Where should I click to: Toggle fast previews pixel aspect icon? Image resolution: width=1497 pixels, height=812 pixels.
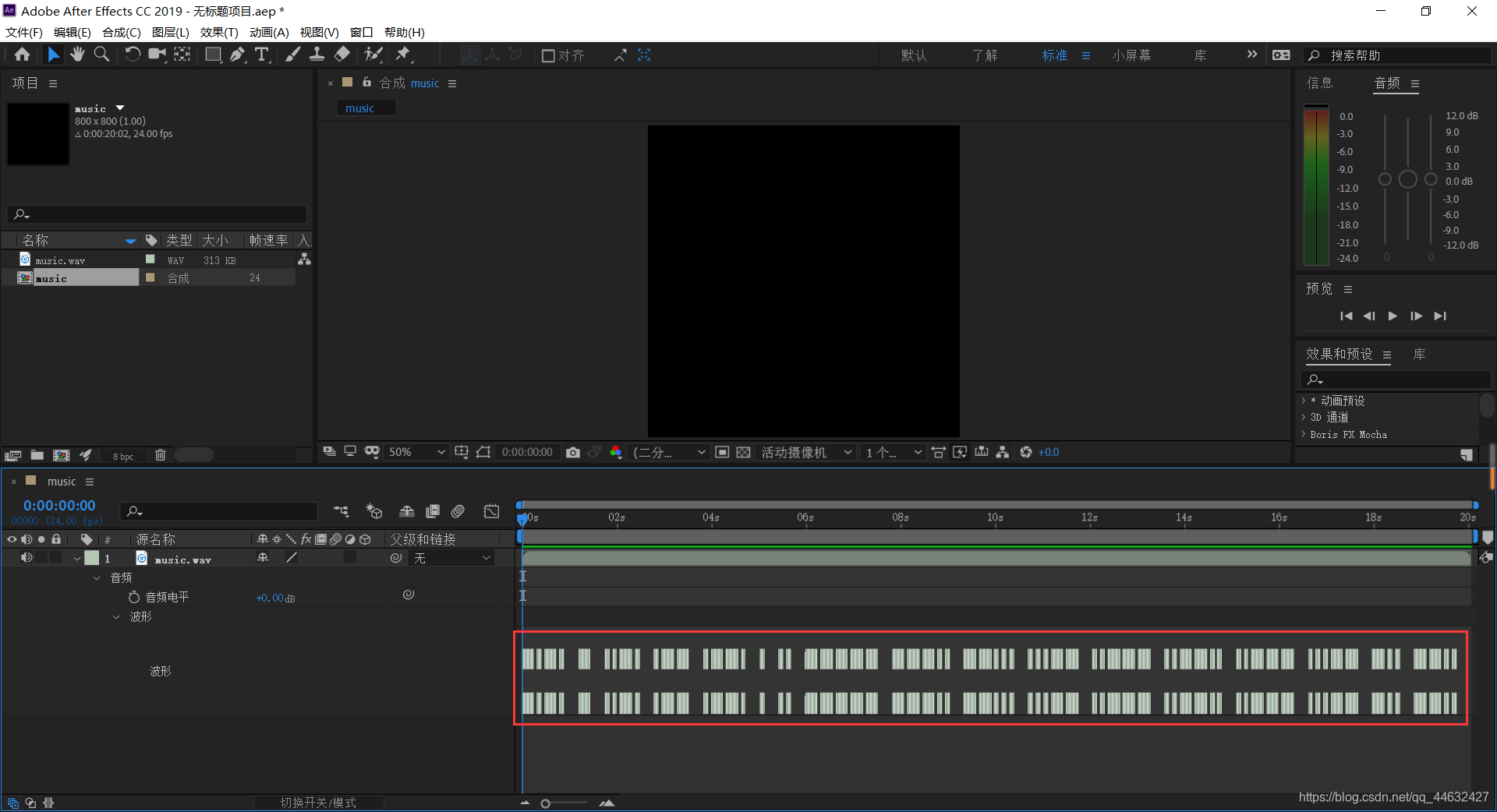coord(960,452)
